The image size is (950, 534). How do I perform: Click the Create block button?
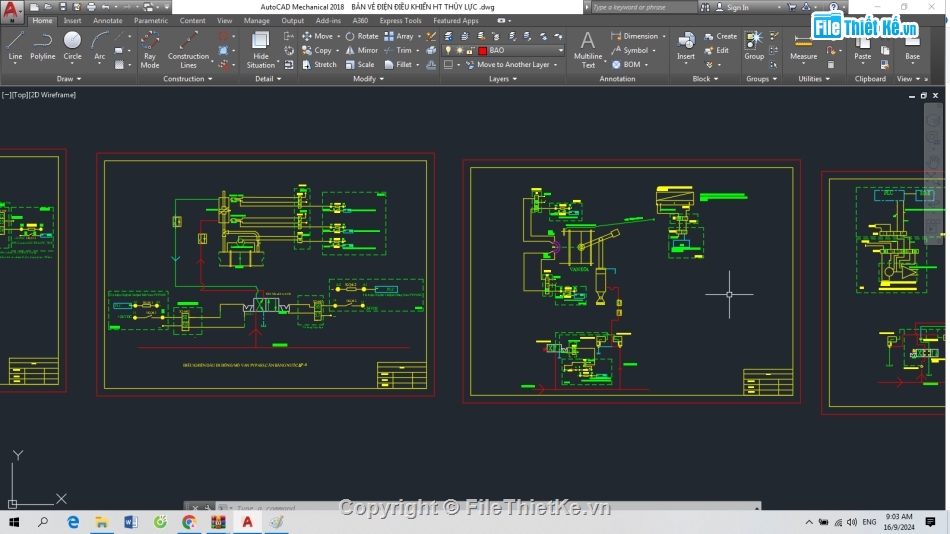pos(720,36)
